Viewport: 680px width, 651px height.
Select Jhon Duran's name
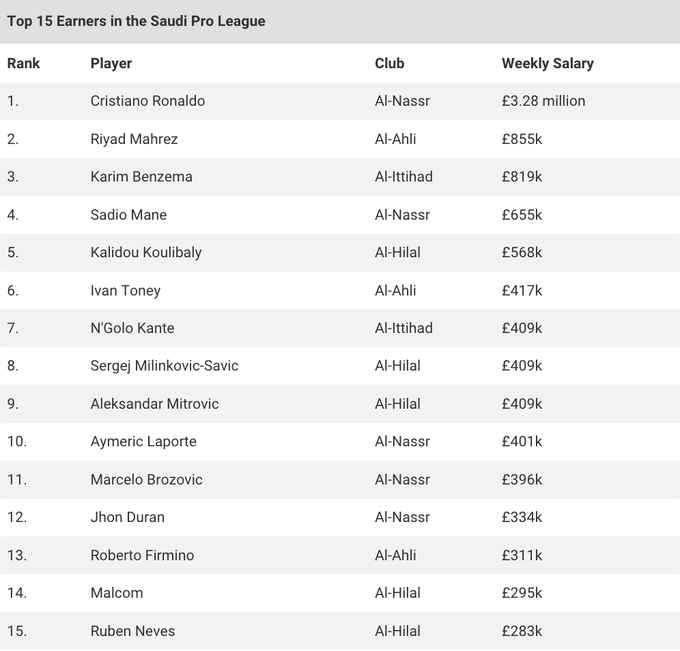point(127,517)
